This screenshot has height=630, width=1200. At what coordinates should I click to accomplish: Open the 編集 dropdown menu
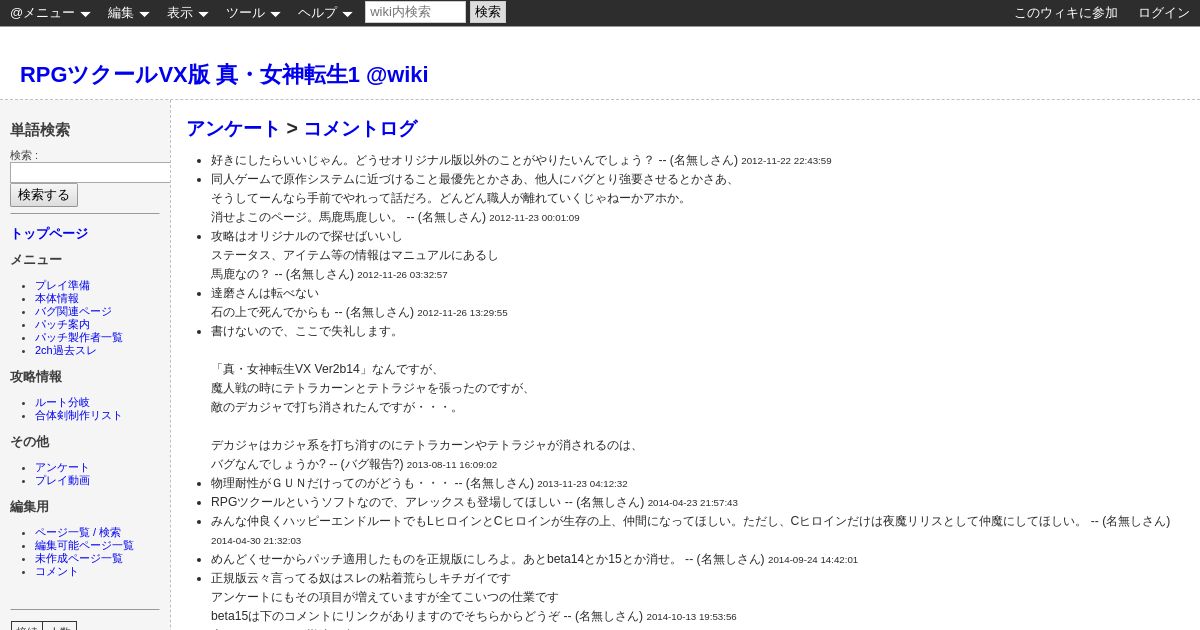pyautogui.click(x=128, y=13)
